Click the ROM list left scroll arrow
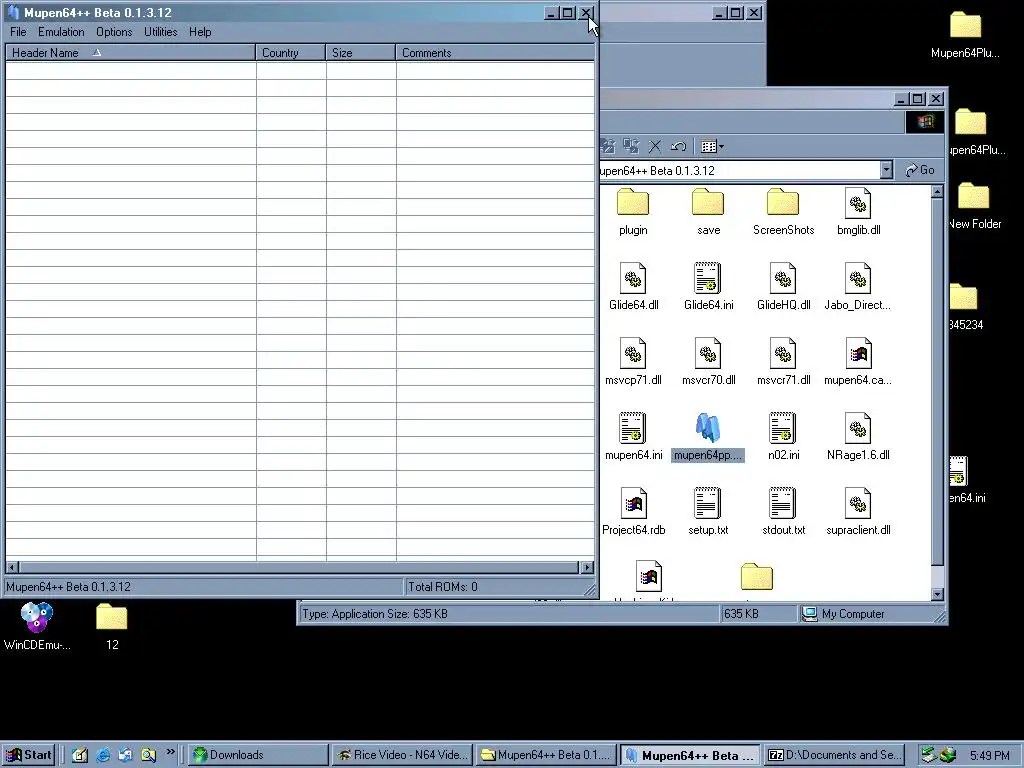 point(12,567)
